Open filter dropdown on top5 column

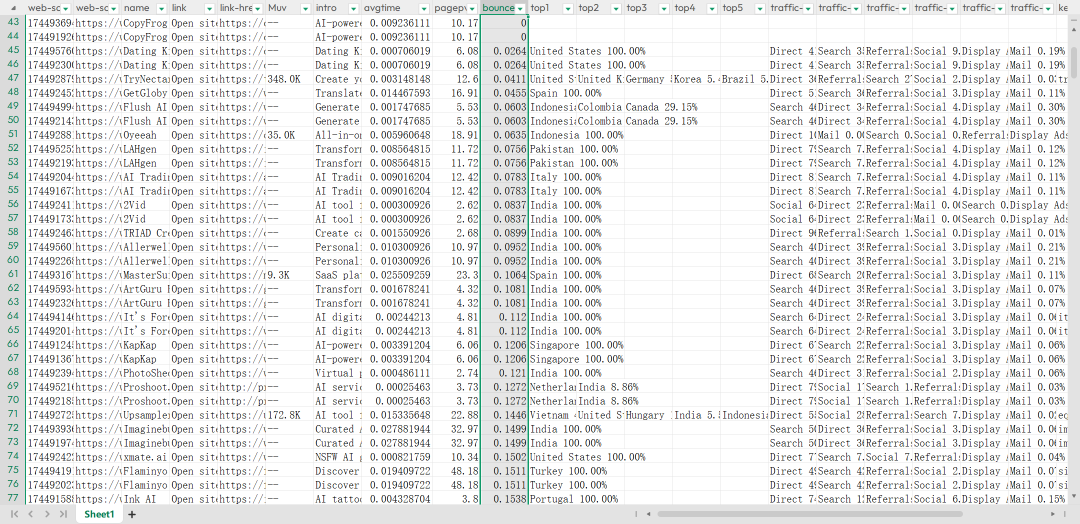pos(760,9)
